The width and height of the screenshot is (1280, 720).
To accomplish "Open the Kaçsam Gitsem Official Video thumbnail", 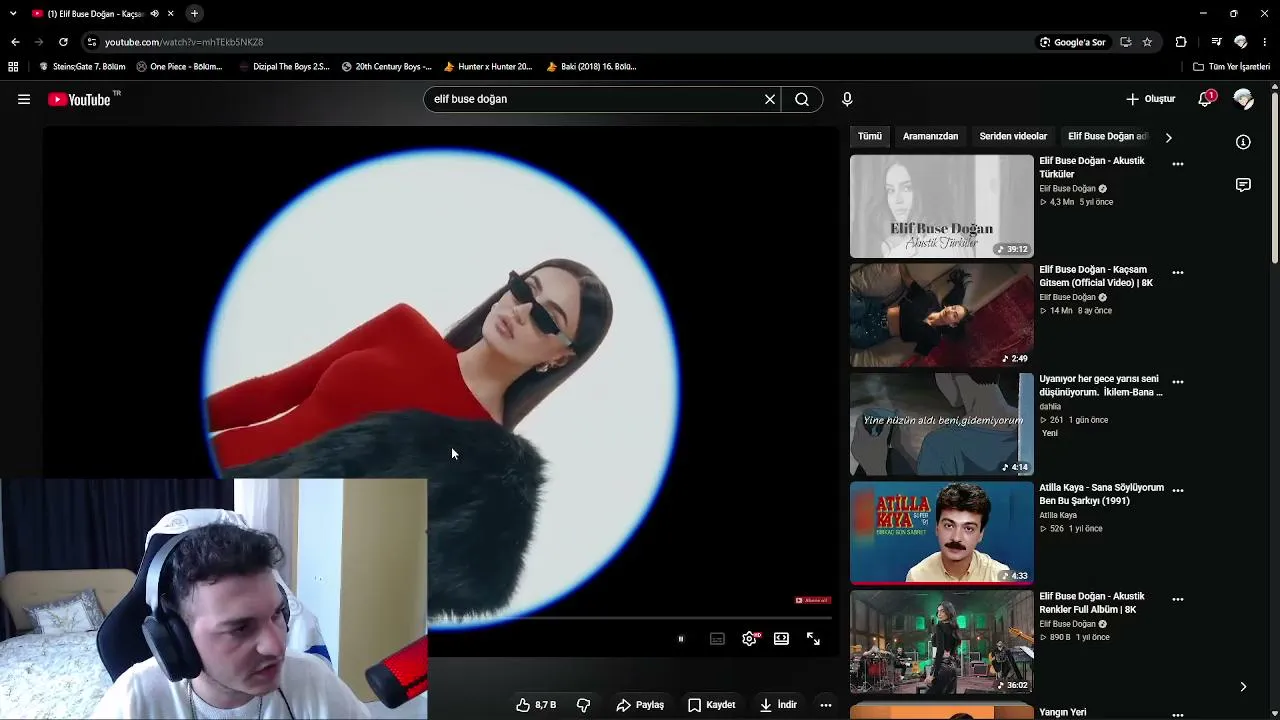I will pos(942,315).
